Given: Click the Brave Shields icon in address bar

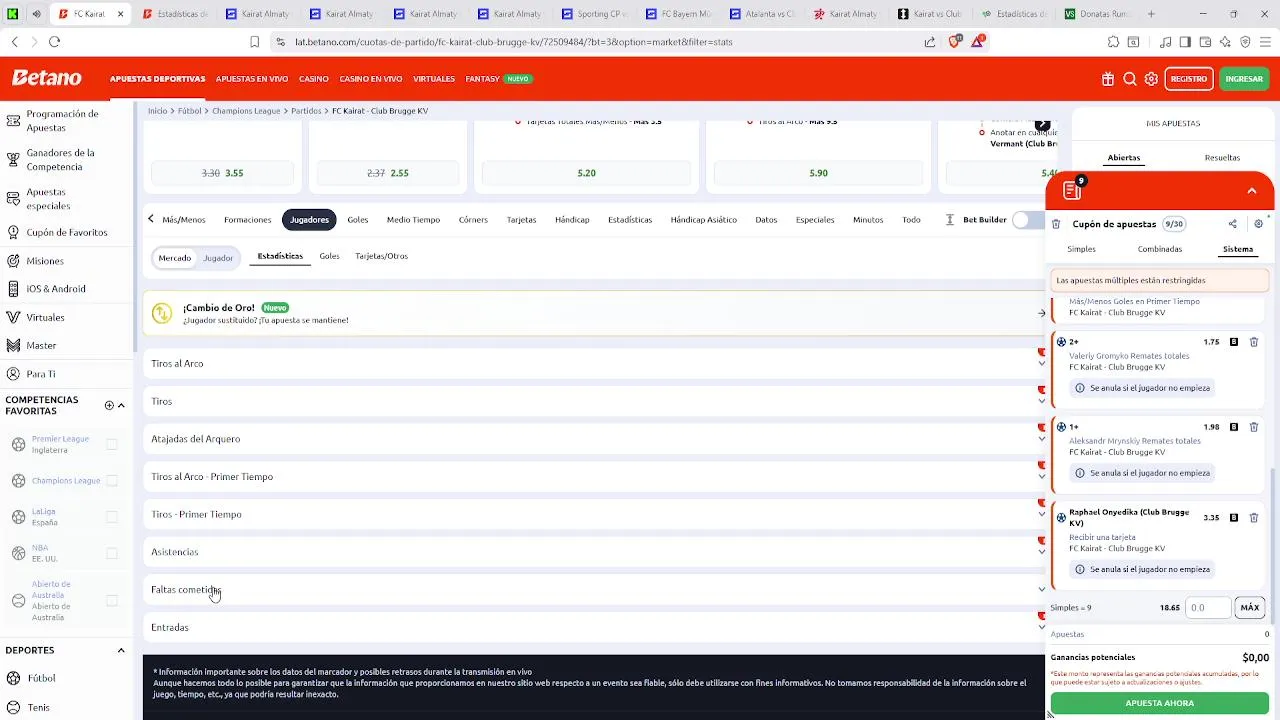Looking at the screenshot, I should click(x=955, y=42).
